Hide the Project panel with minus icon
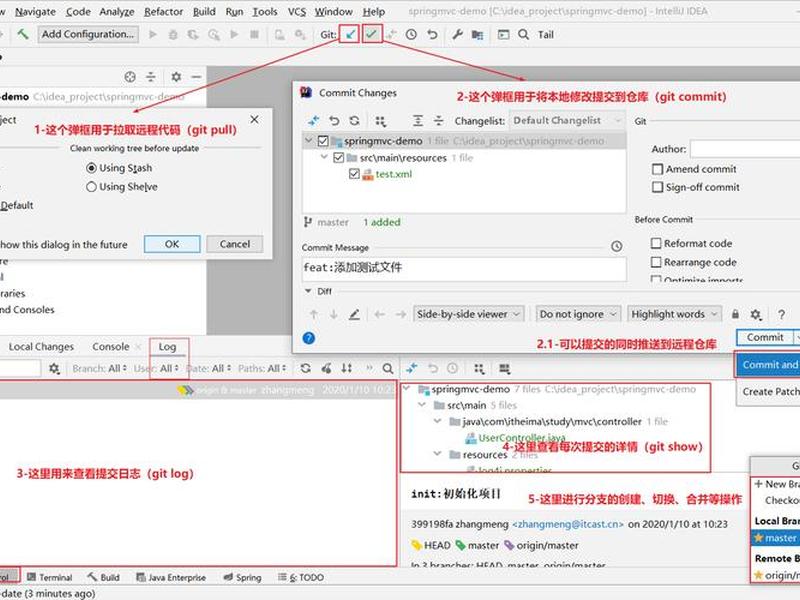Viewport: 800px width, 600px height. pos(196,77)
